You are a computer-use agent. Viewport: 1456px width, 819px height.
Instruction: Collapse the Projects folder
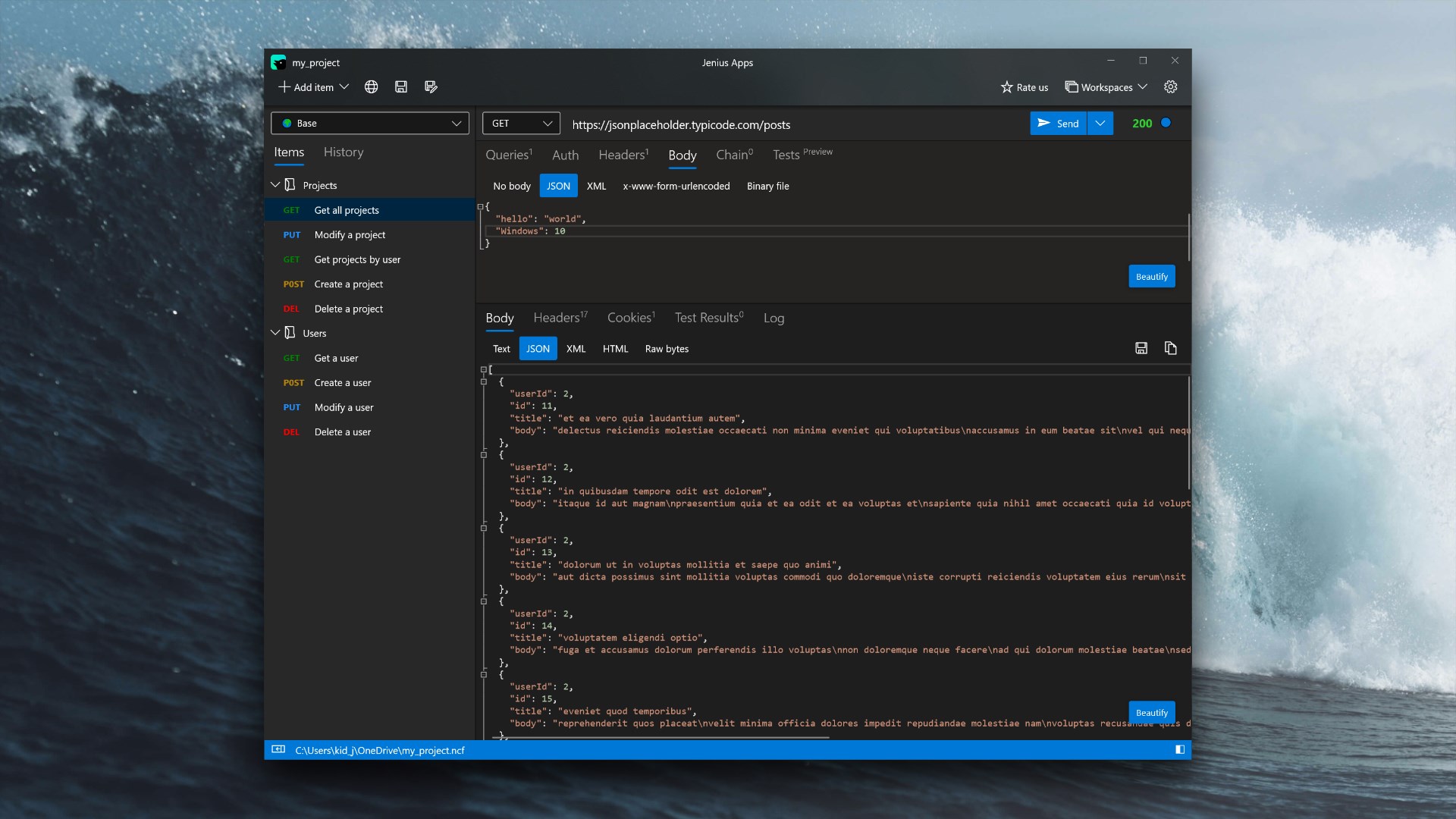click(275, 184)
